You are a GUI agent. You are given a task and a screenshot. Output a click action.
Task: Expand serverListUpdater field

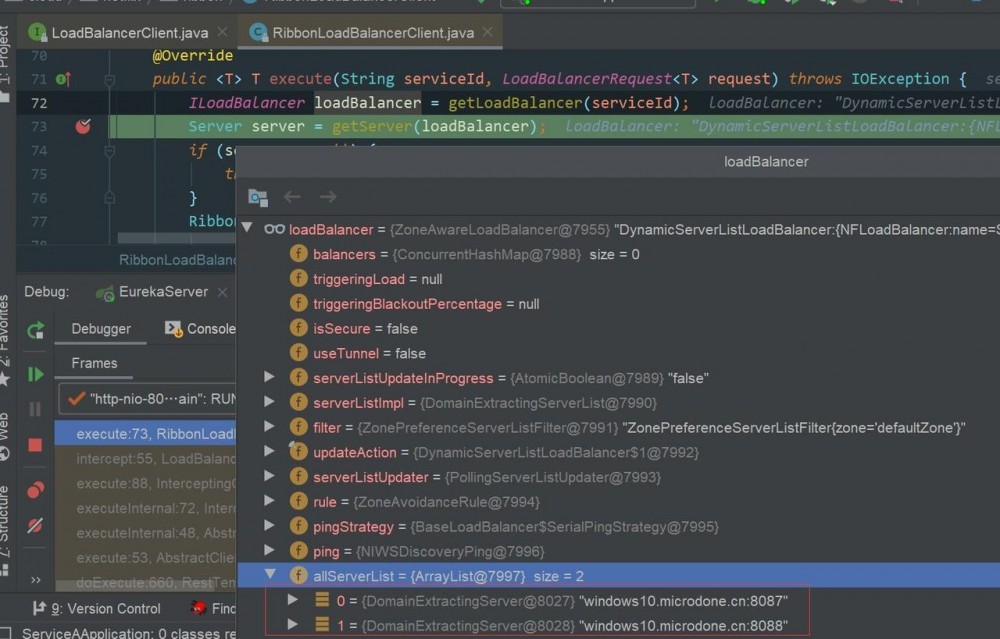point(270,476)
